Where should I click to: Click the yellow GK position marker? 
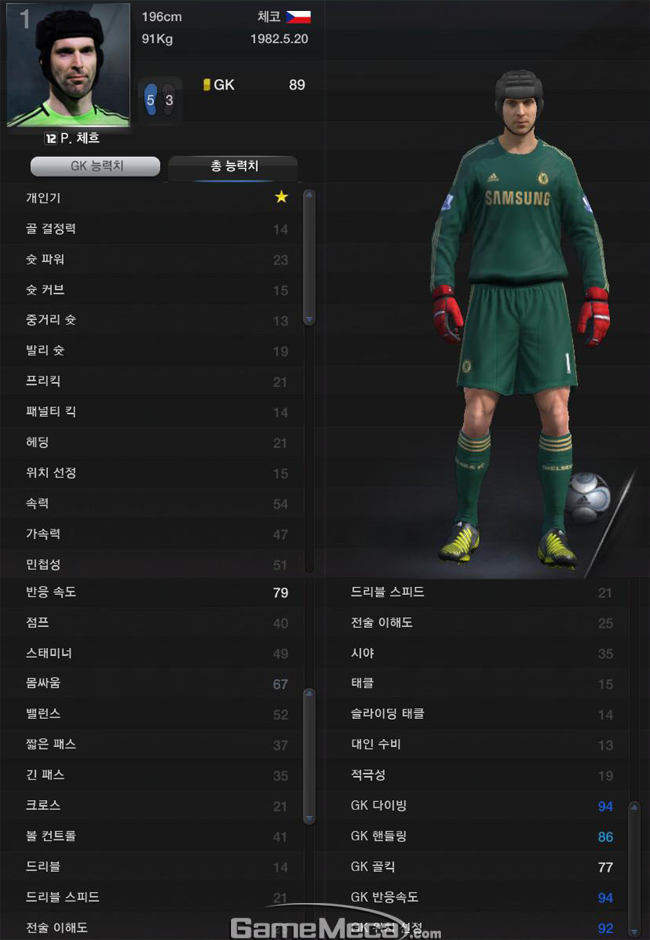[x=207, y=85]
